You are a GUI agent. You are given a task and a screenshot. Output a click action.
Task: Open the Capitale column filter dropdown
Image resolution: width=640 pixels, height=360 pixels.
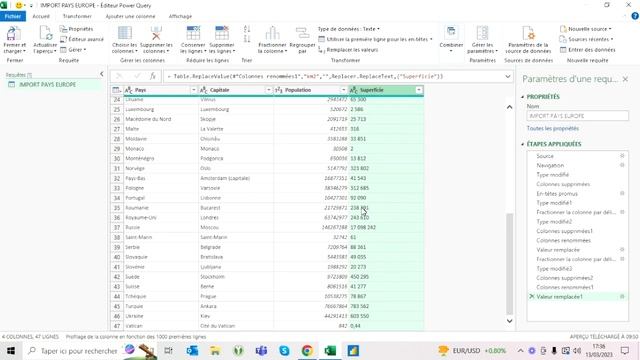pos(269,90)
